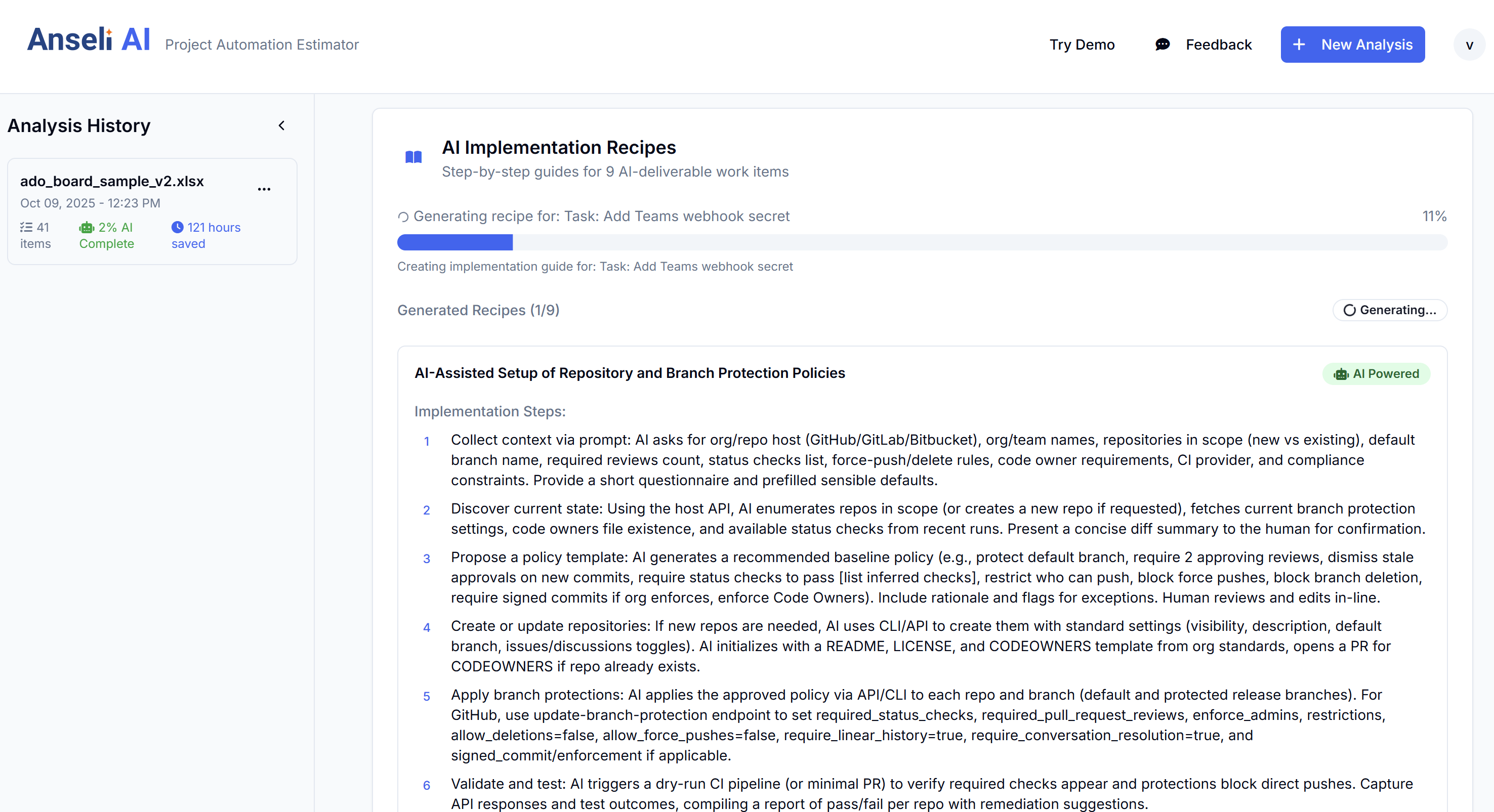Click the recipe generation progress bar
Viewport: 1494px width, 812px height.
[922, 242]
